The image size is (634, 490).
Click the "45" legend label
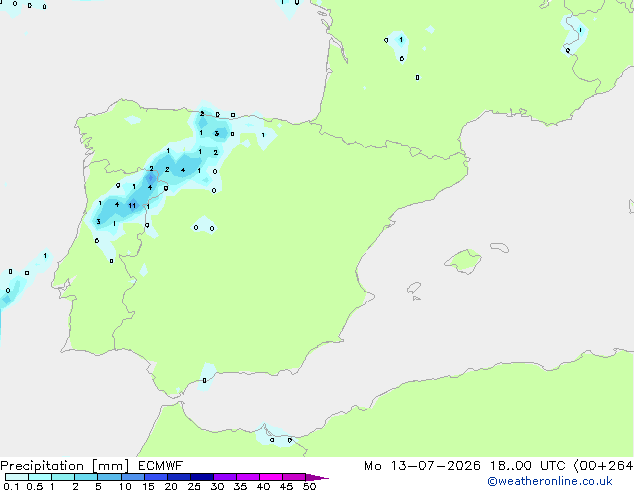(x=286, y=486)
